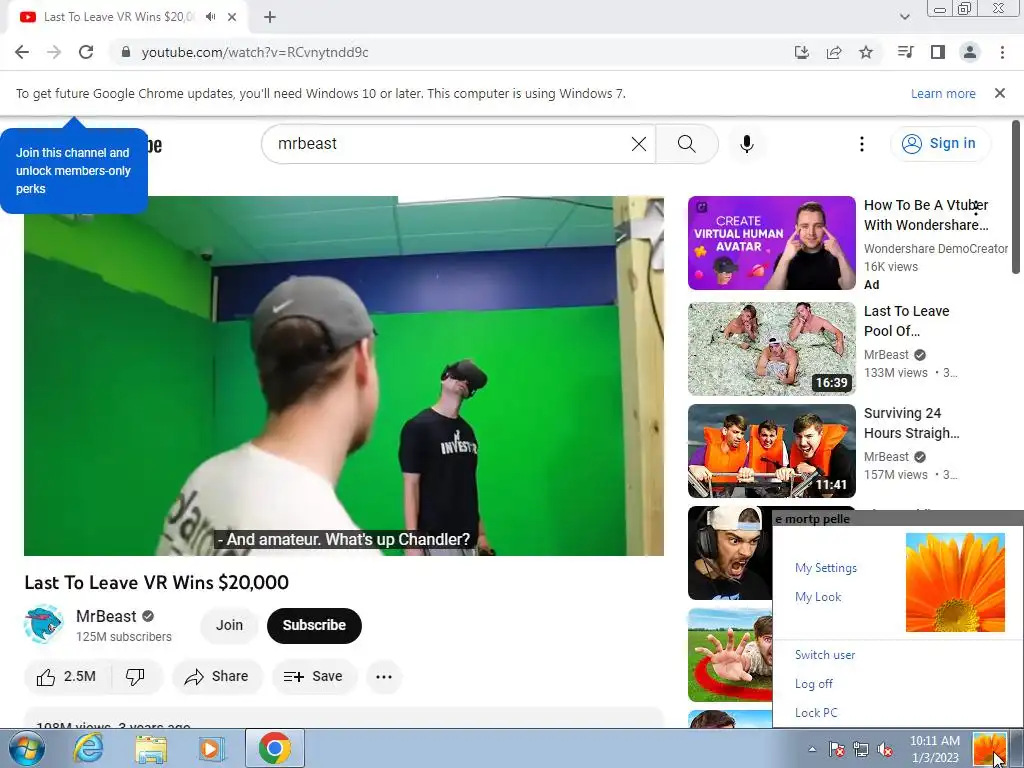This screenshot has width=1024, height=768.
Task: Select the 125M subscribers text
Action: pos(123,637)
